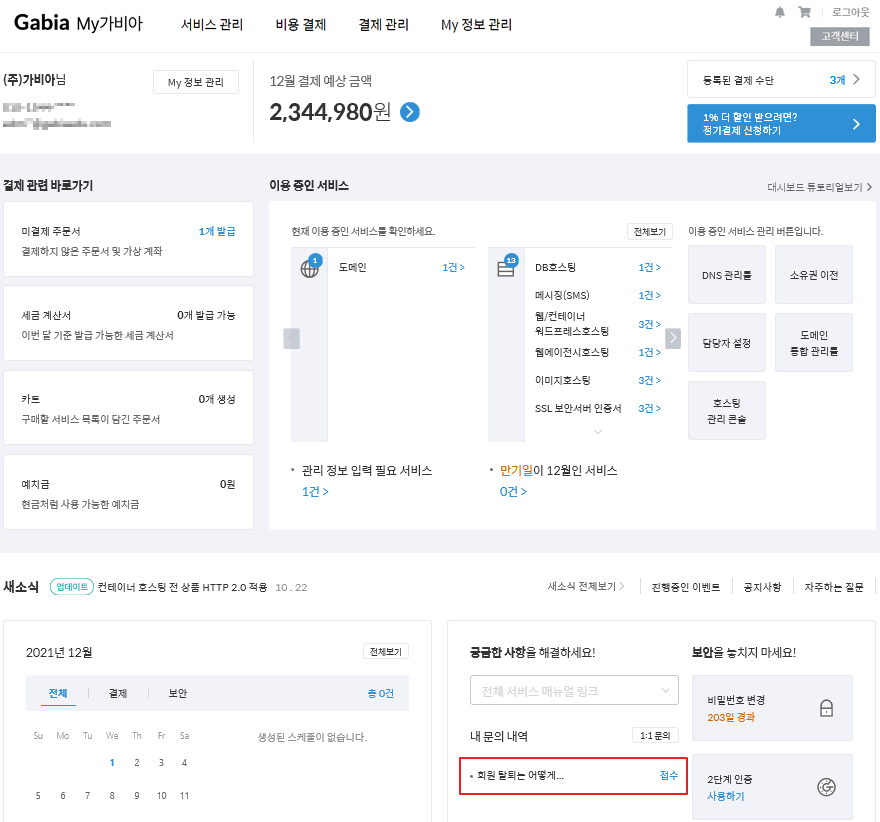Open 새소식 전체보기 link

point(586,587)
